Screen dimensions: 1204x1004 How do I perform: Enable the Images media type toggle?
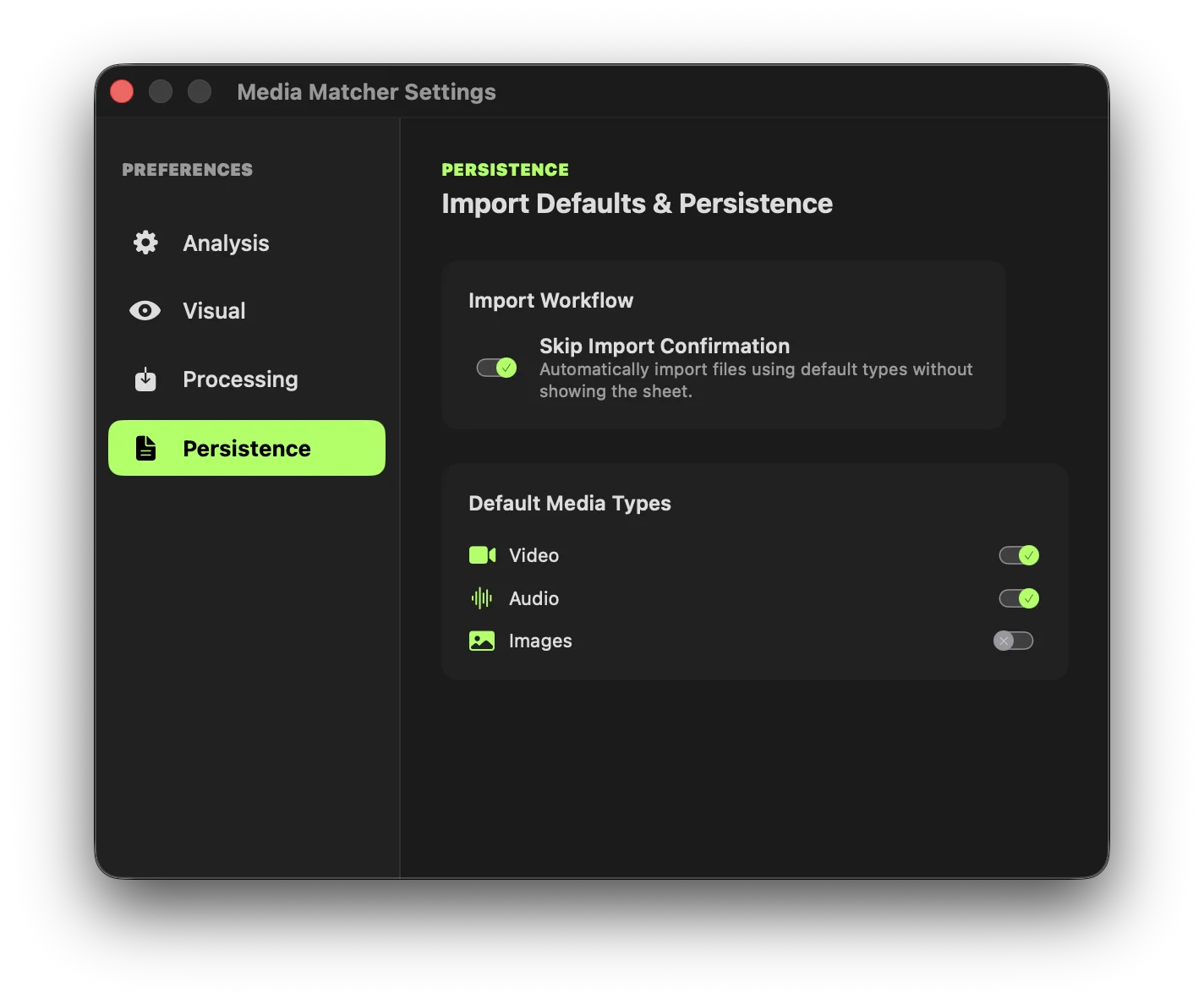tap(1014, 641)
